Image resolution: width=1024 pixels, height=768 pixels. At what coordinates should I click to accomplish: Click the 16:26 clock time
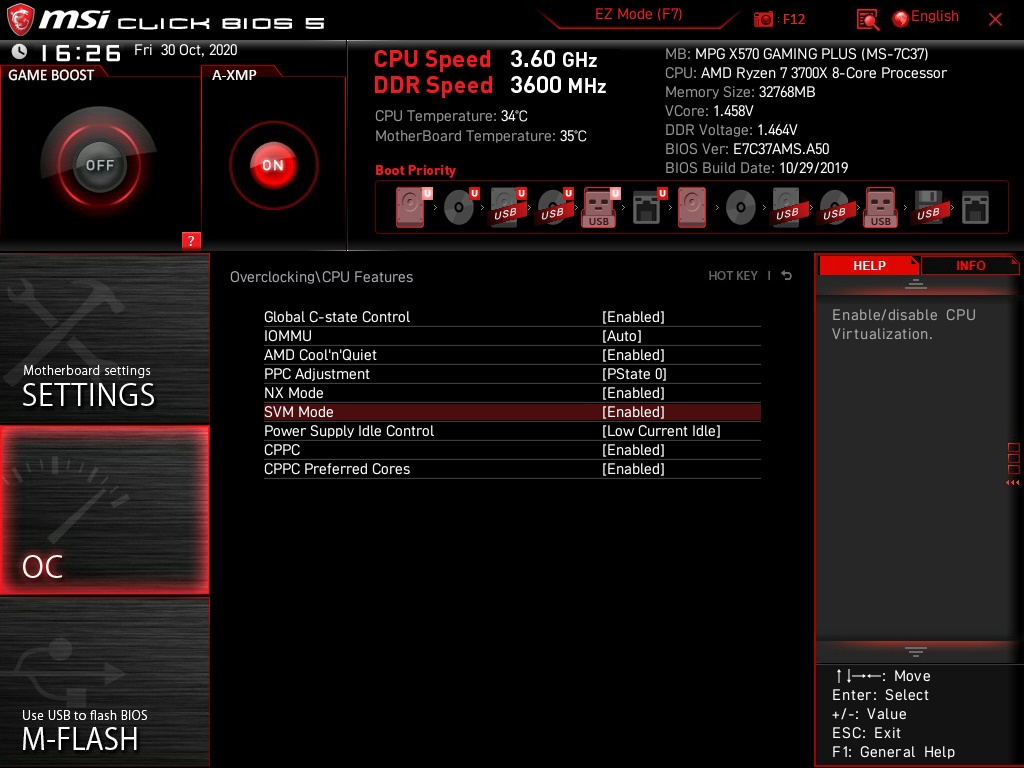(x=80, y=52)
